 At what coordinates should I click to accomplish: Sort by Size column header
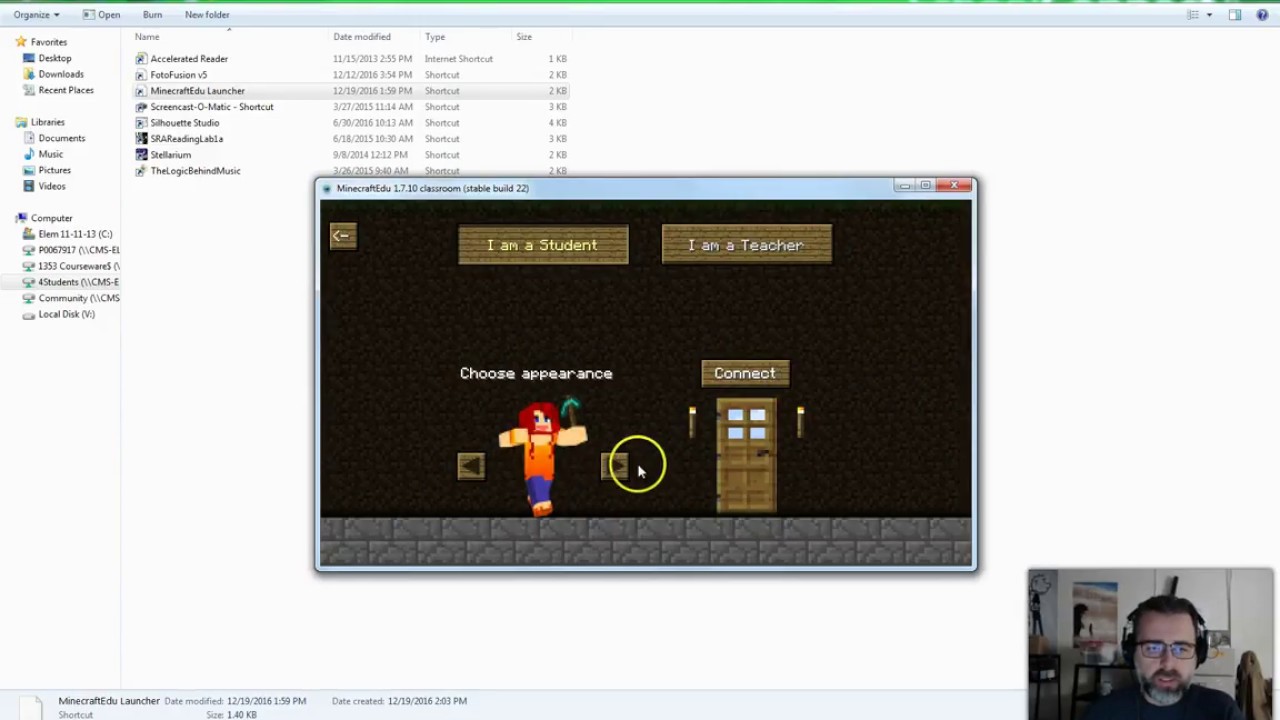(524, 37)
